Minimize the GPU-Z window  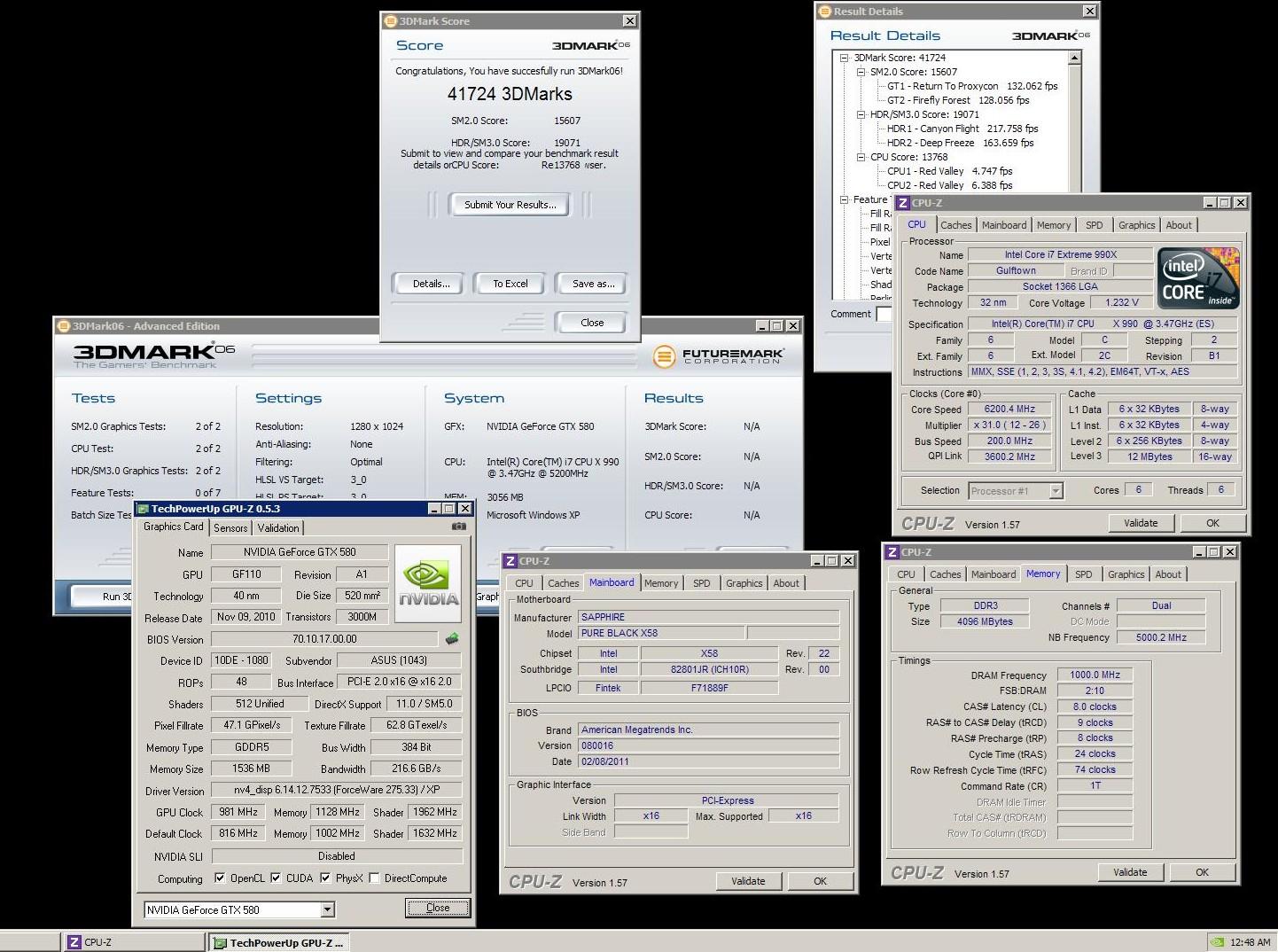pos(434,509)
